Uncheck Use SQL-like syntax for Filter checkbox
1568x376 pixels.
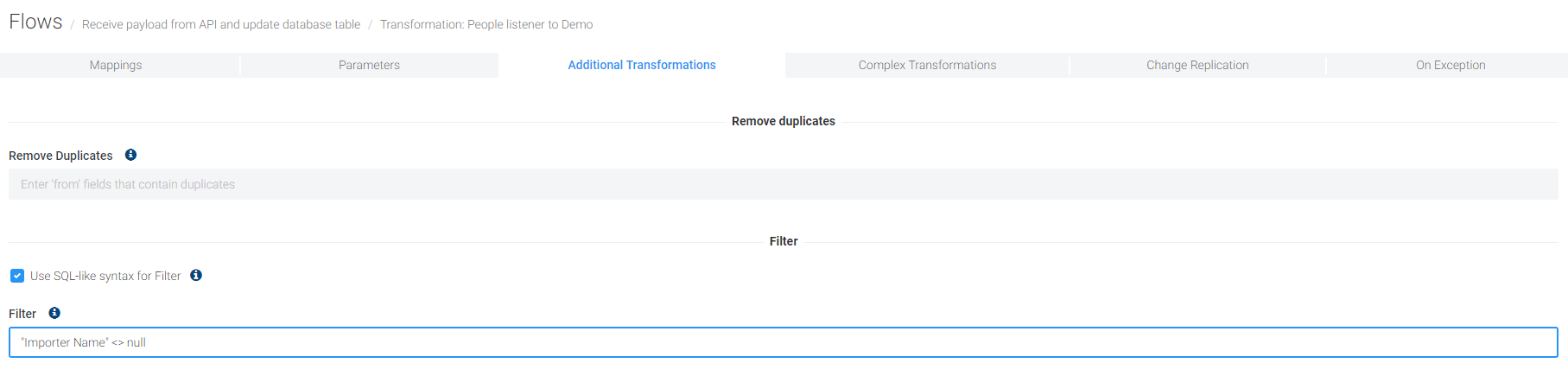[17, 276]
